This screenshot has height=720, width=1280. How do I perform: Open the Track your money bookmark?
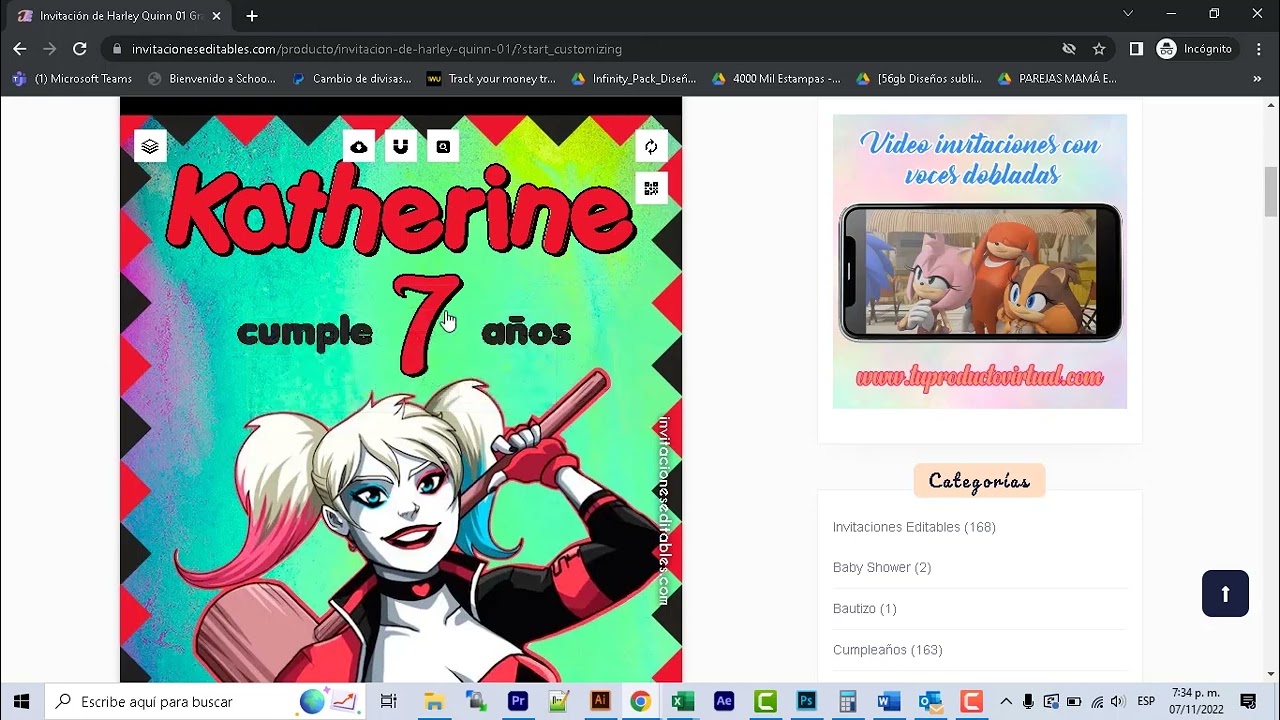491,79
